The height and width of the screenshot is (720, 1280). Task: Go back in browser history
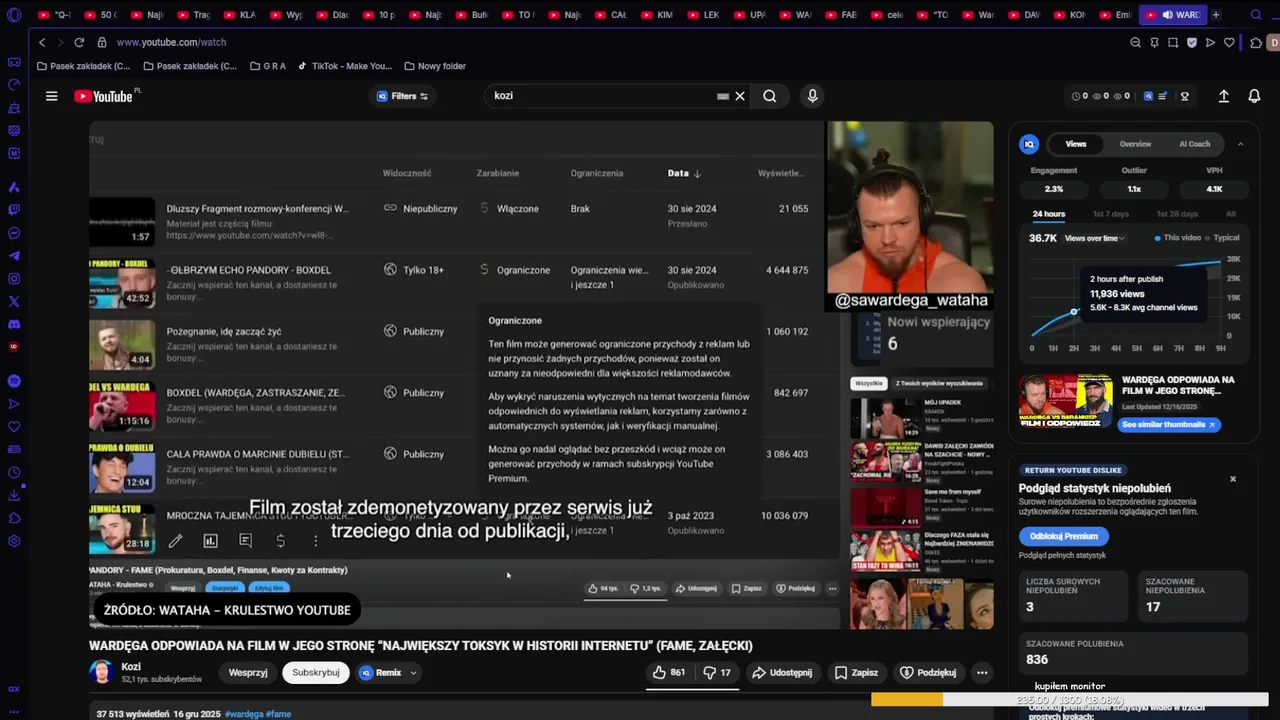tap(42, 42)
